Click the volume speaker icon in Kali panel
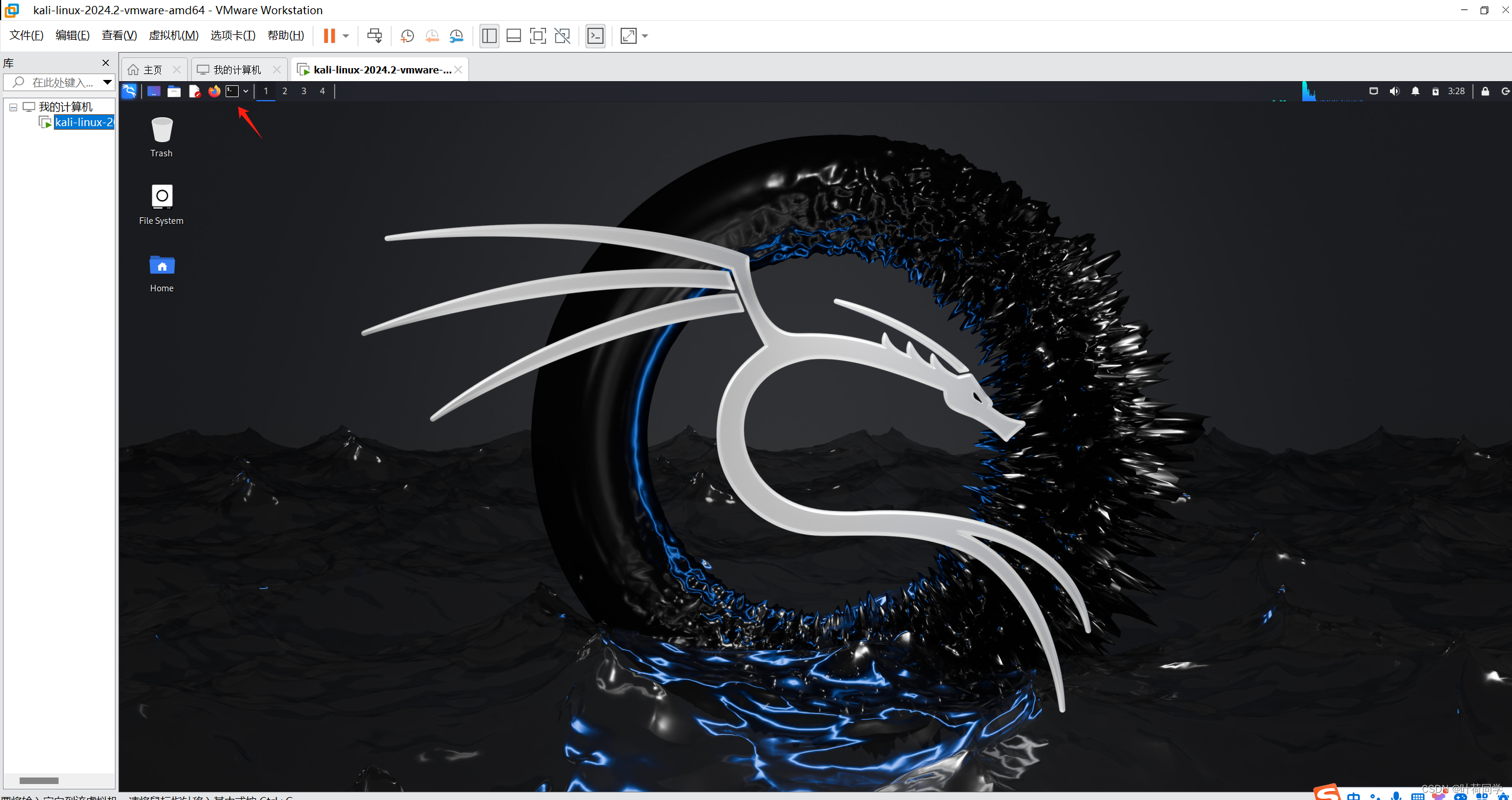 pyautogui.click(x=1395, y=91)
